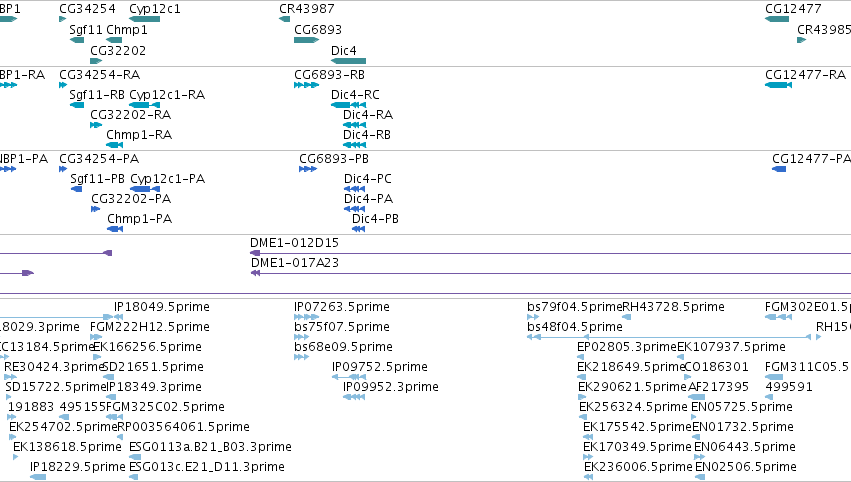
Task: Select the Sgf11 gene label
Action: click(x=86, y=30)
